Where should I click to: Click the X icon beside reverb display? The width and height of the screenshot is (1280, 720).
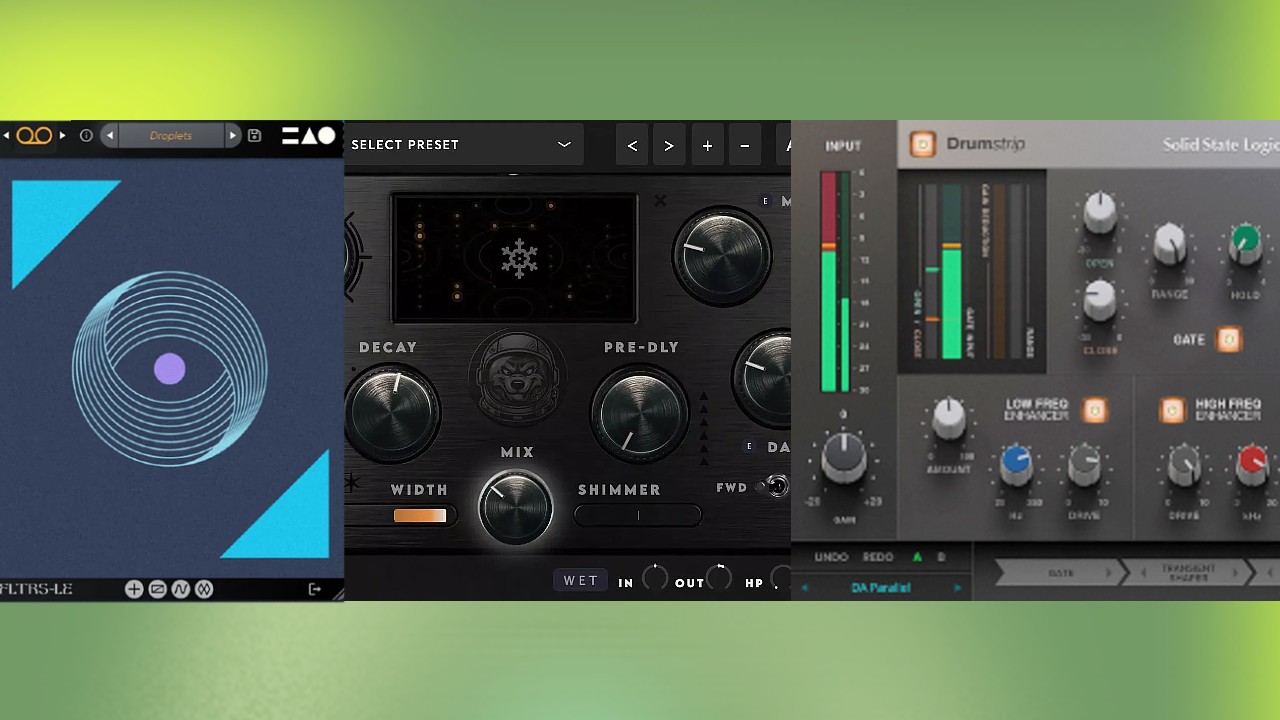(x=660, y=201)
